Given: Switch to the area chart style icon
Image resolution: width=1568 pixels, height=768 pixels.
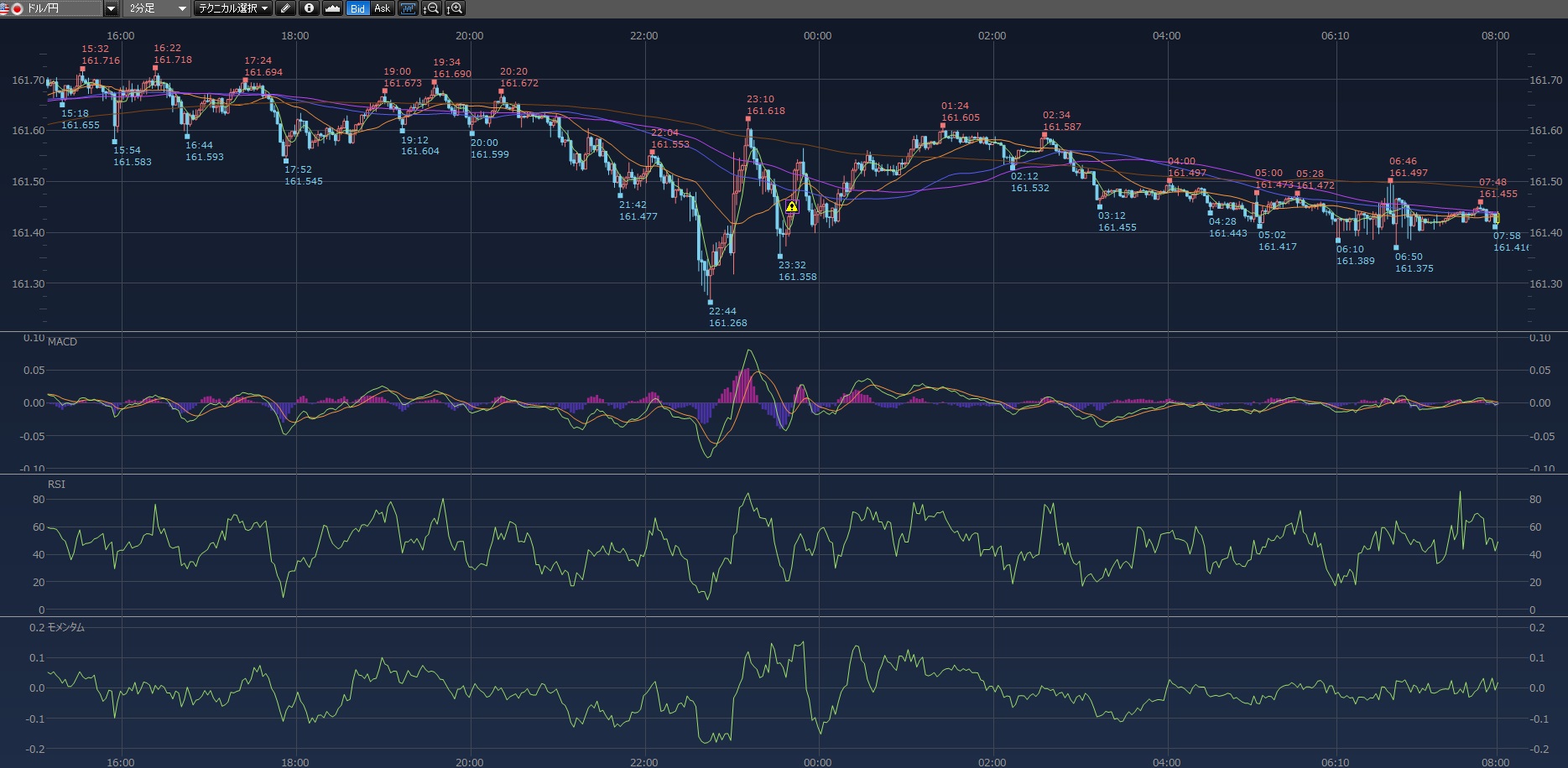Looking at the screenshot, I should [332, 8].
